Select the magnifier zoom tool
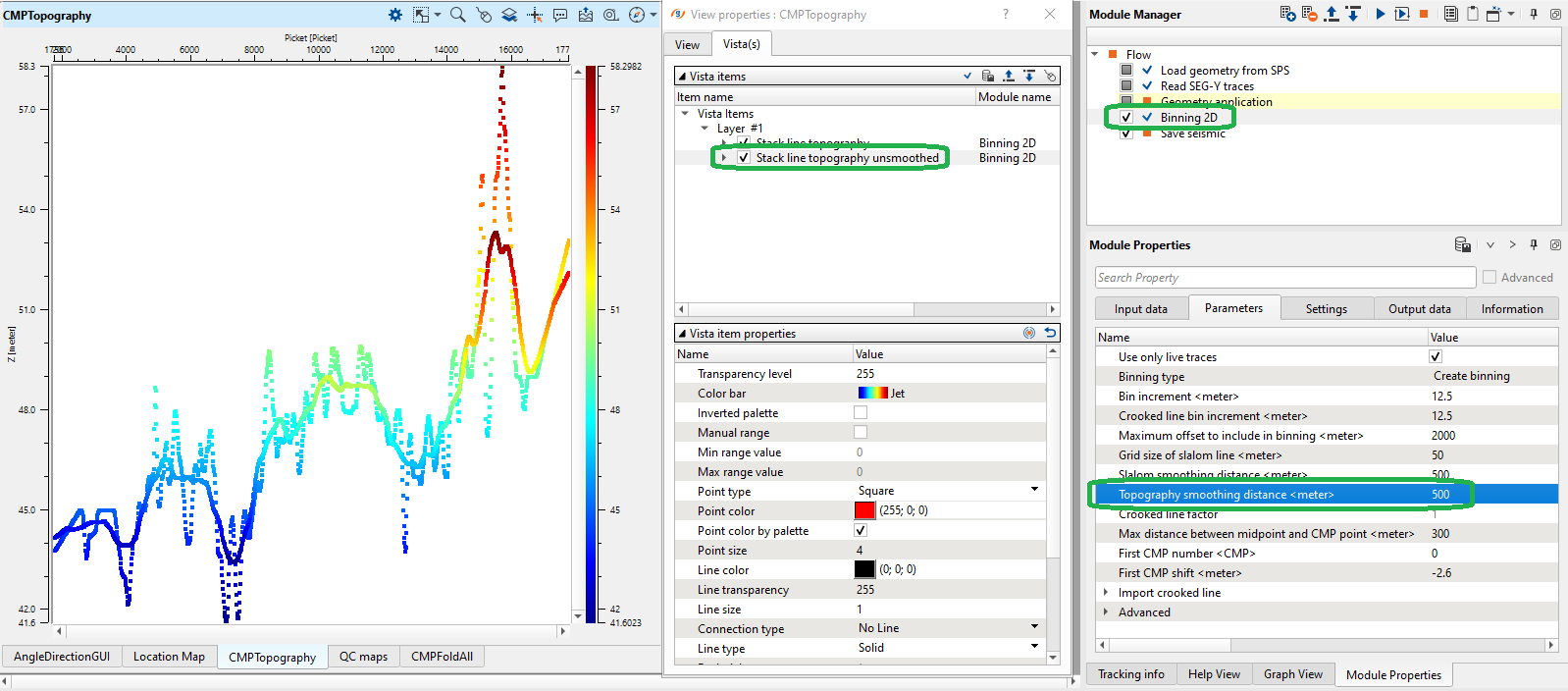Viewport: 1568px width, 691px height. [457, 15]
